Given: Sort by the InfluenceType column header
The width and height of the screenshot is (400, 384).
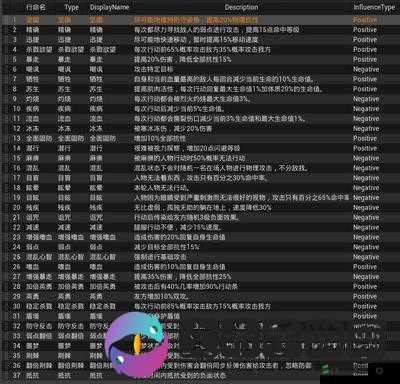Looking at the screenshot, I should pyautogui.click(x=374, y=7).
